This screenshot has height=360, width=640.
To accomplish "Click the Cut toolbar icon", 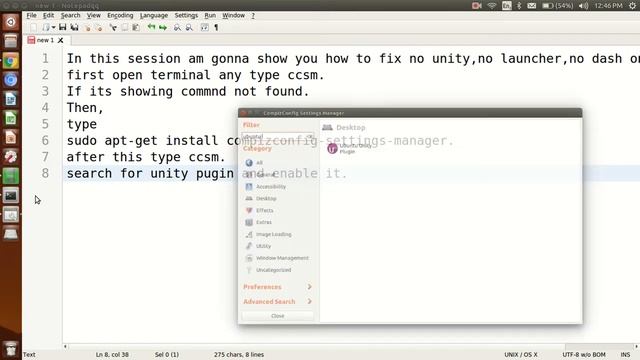I will 113,27.
